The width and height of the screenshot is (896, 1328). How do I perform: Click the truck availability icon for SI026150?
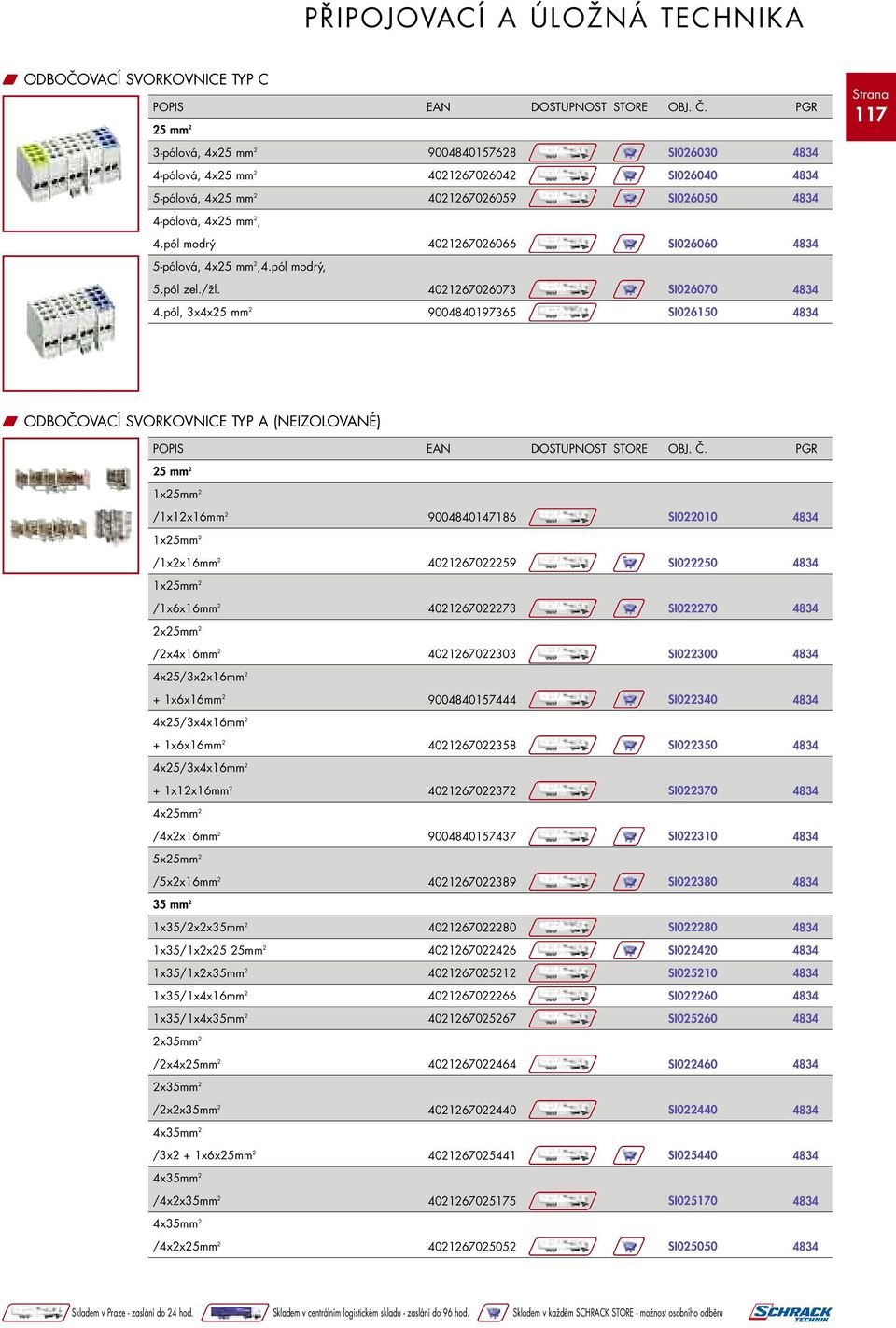[563, 313]
